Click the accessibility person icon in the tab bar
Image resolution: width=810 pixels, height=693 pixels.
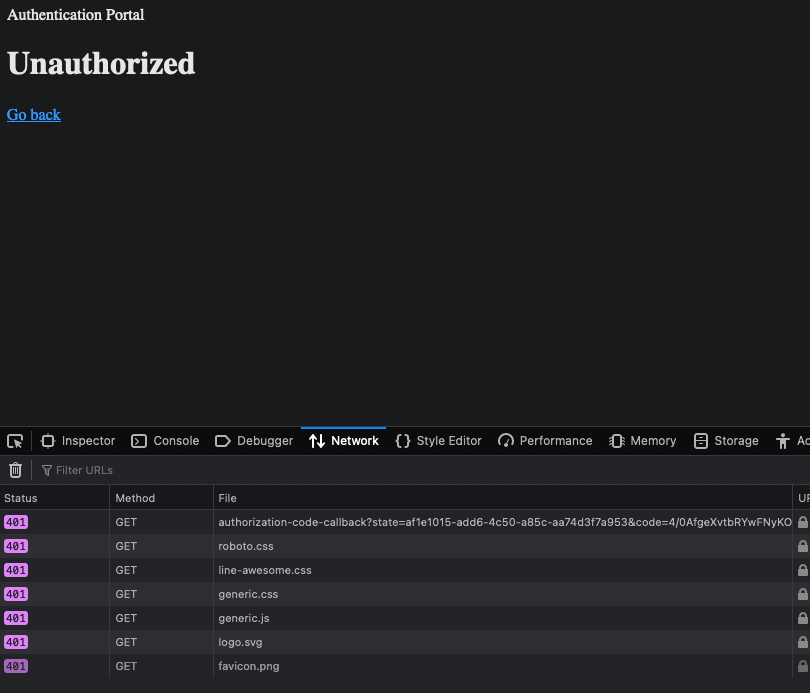(783, 440)
